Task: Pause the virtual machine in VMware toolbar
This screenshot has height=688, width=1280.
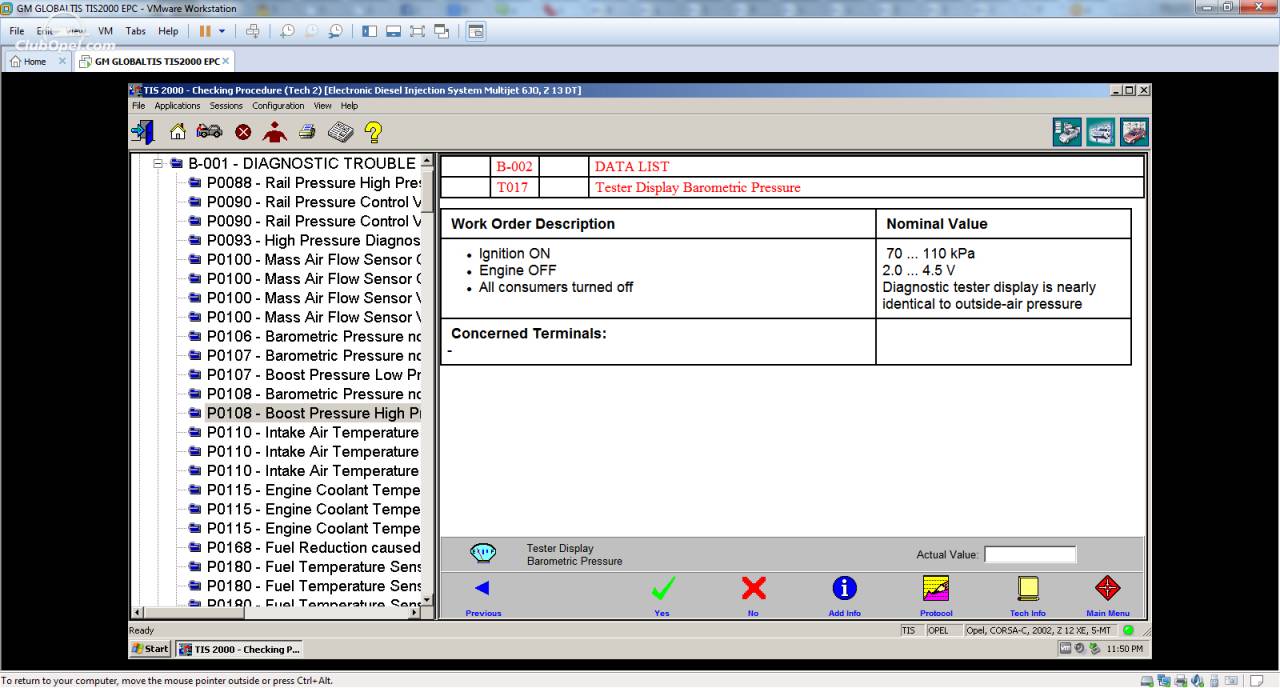Action: pyautogui.click(x=205, y=31)
